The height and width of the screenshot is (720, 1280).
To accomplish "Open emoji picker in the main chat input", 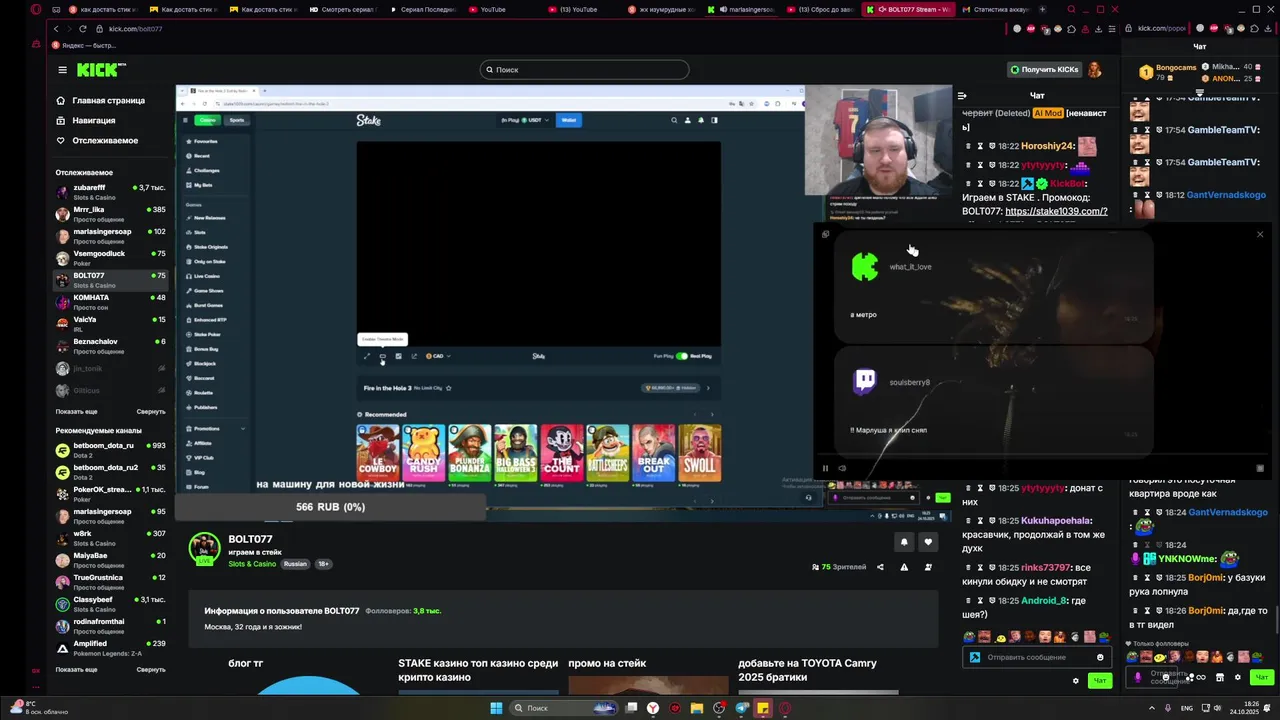I will point(1100,657).
